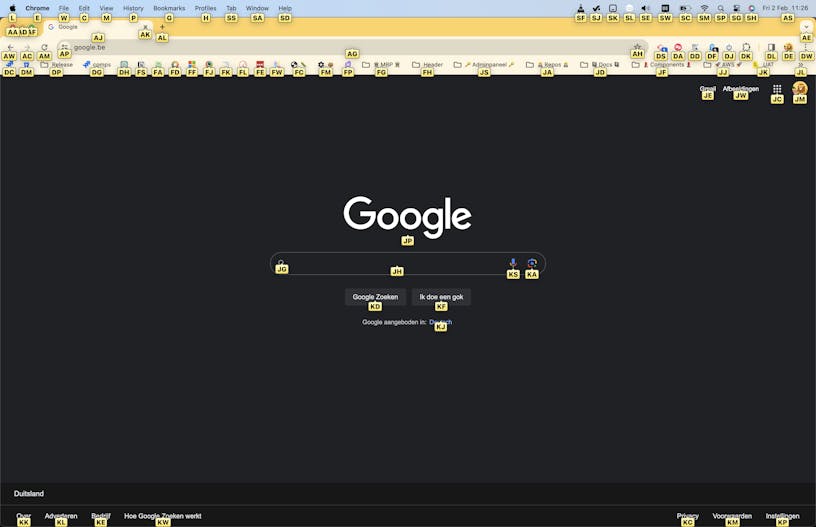The height and width of the screenshot is (527, 816).
Task: Open the Microsoft four-color squares bookmark
Action: click(192, 65)
